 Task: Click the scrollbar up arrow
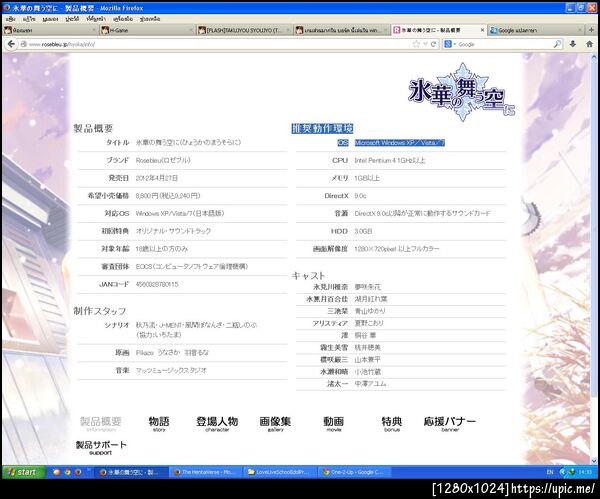[594, 57]
